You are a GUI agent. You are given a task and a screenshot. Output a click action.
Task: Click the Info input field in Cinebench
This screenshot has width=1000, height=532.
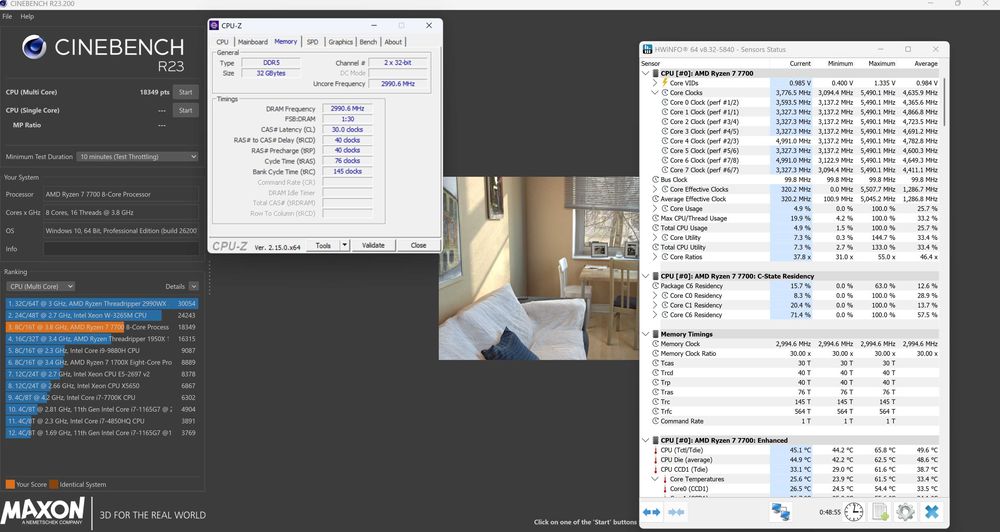point(121,249)
